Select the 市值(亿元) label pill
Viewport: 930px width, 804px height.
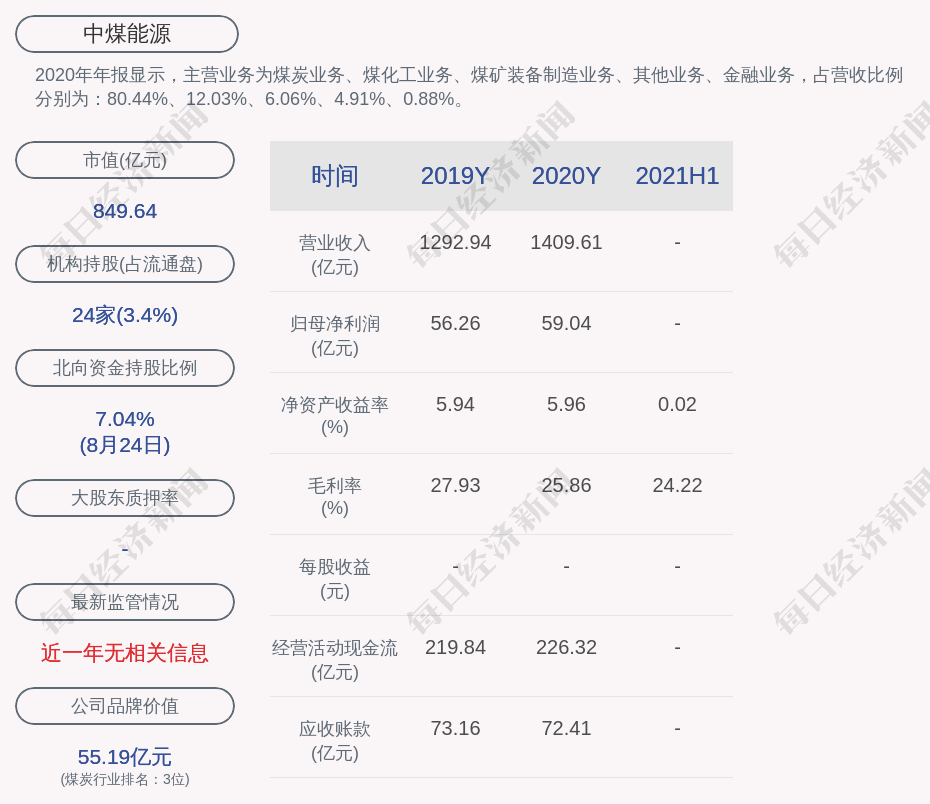[125, 160]
